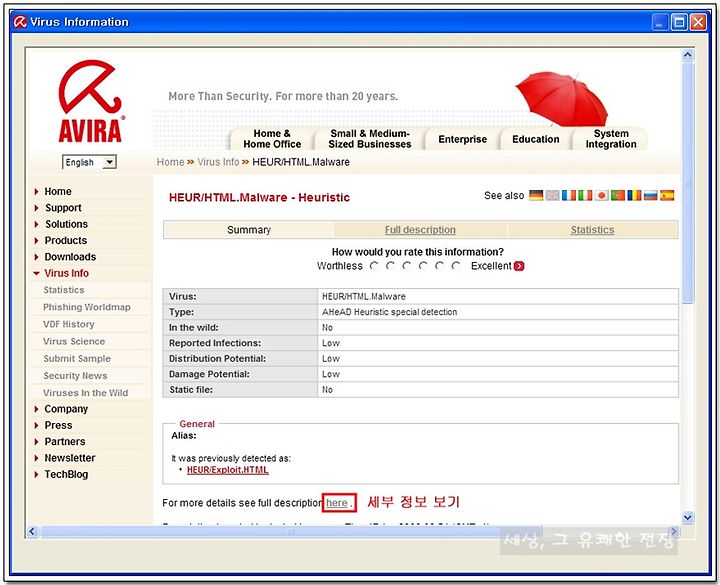Expand the Downloads sidebar arrow

36,257
